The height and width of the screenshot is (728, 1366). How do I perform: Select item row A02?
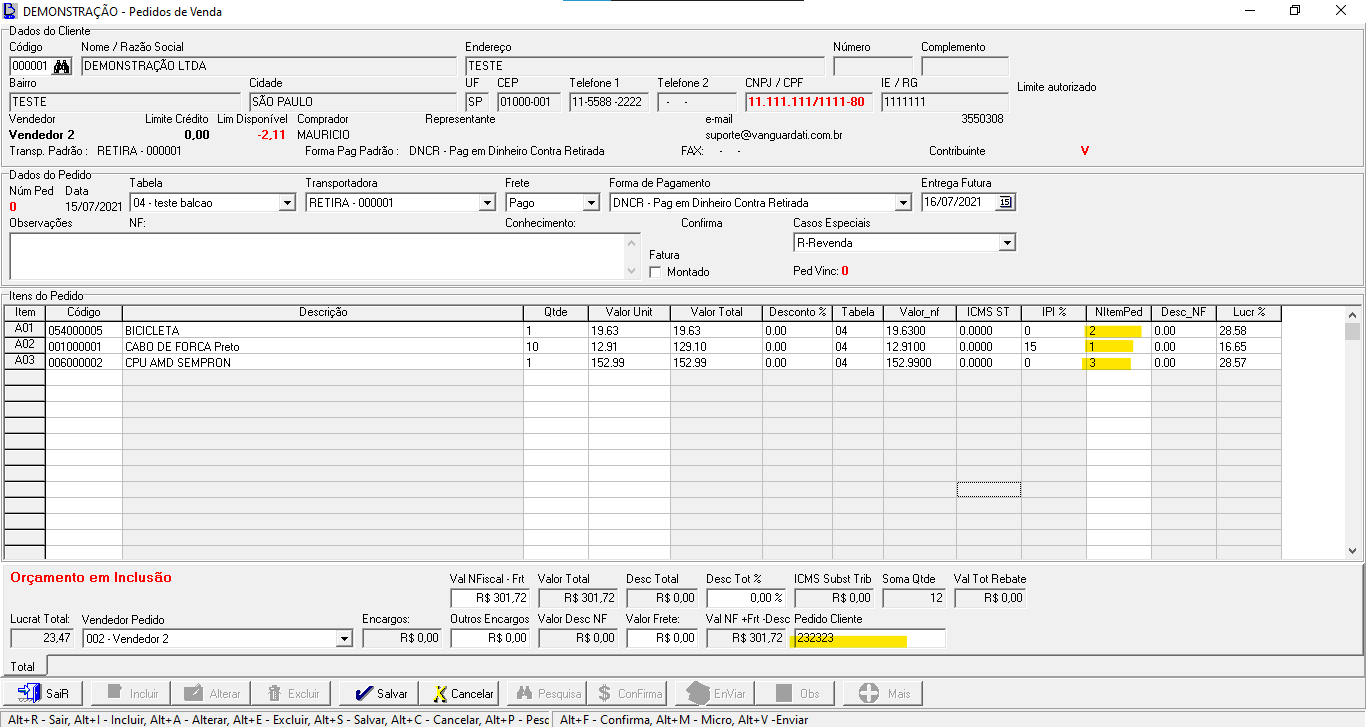[x=24, y=345]
